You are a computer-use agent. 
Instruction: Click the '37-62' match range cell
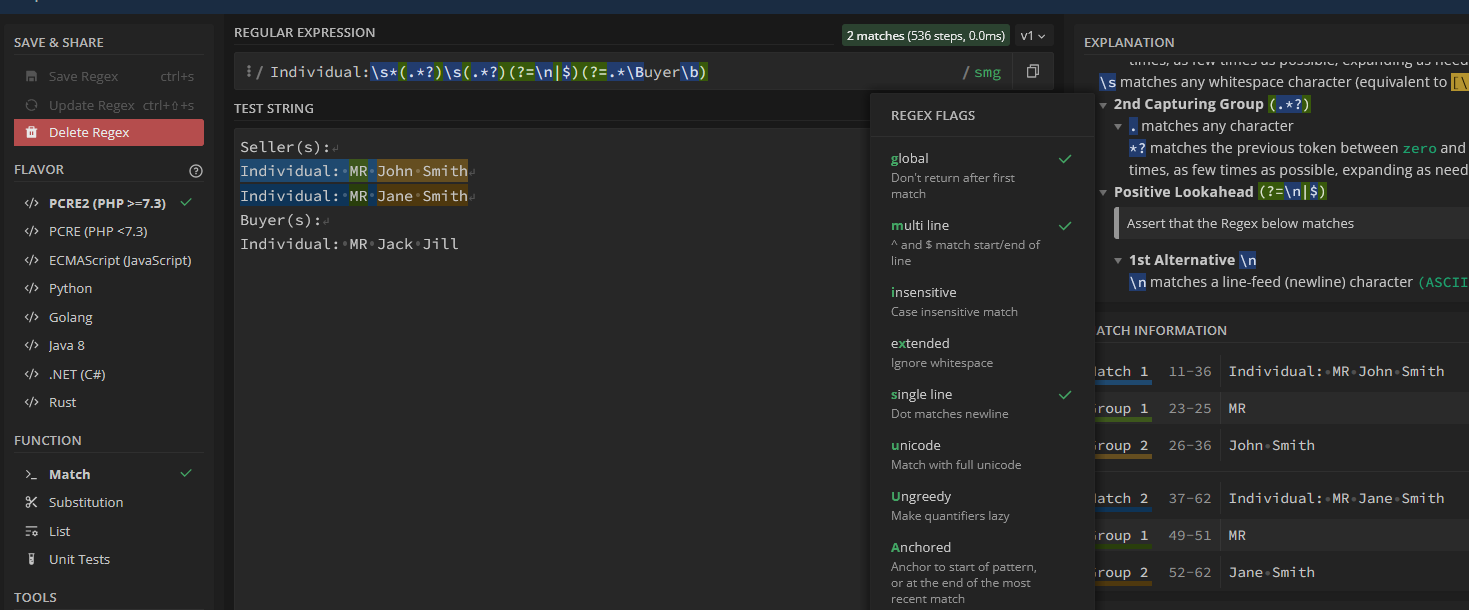(x=1190, y=498)
